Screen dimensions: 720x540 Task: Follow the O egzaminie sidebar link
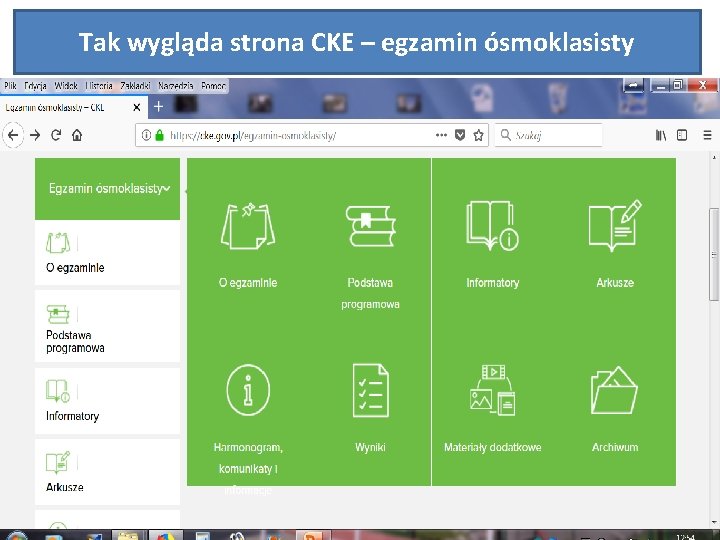point(75,267)
